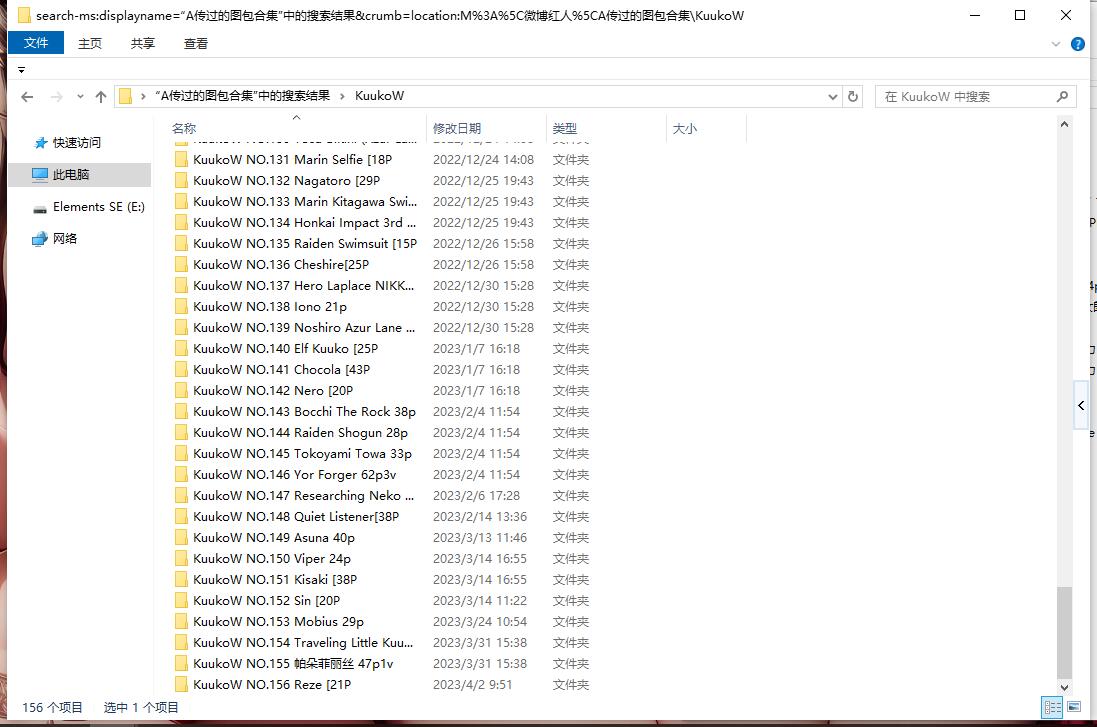The image size is (1097, 727).
Task: Open the 共享 ribbon tab
Action: coord(143,43)
